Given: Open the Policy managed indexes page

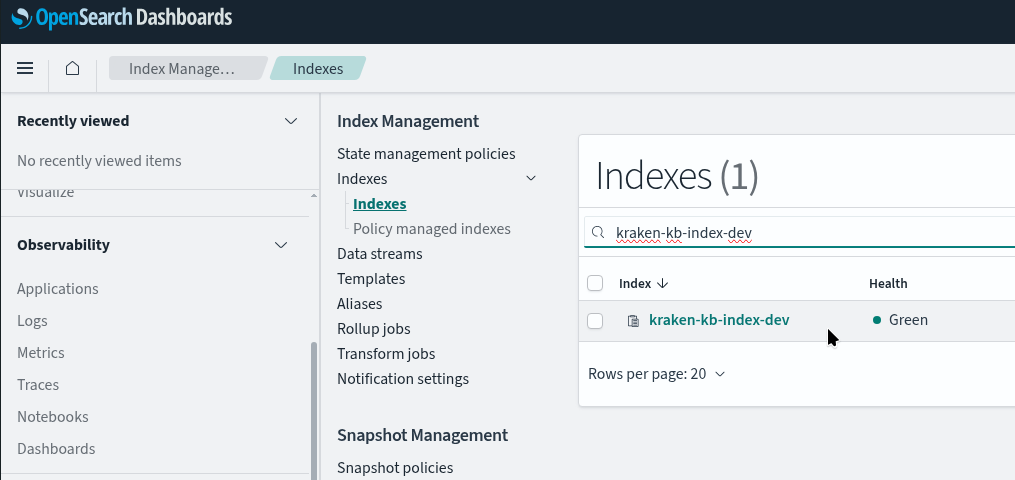Looking at the screenshot, I should [432, 229].
